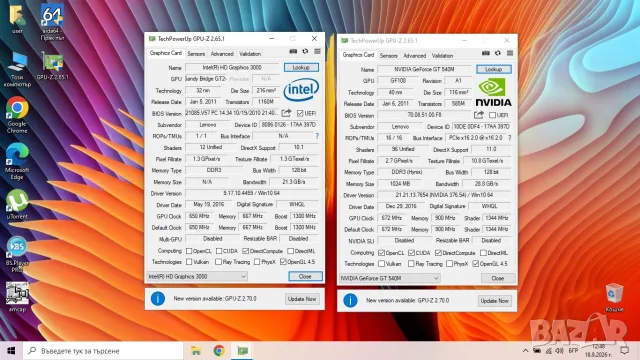Click the taskbar clock and date
The image size is (640, 360).
(598, 351)
